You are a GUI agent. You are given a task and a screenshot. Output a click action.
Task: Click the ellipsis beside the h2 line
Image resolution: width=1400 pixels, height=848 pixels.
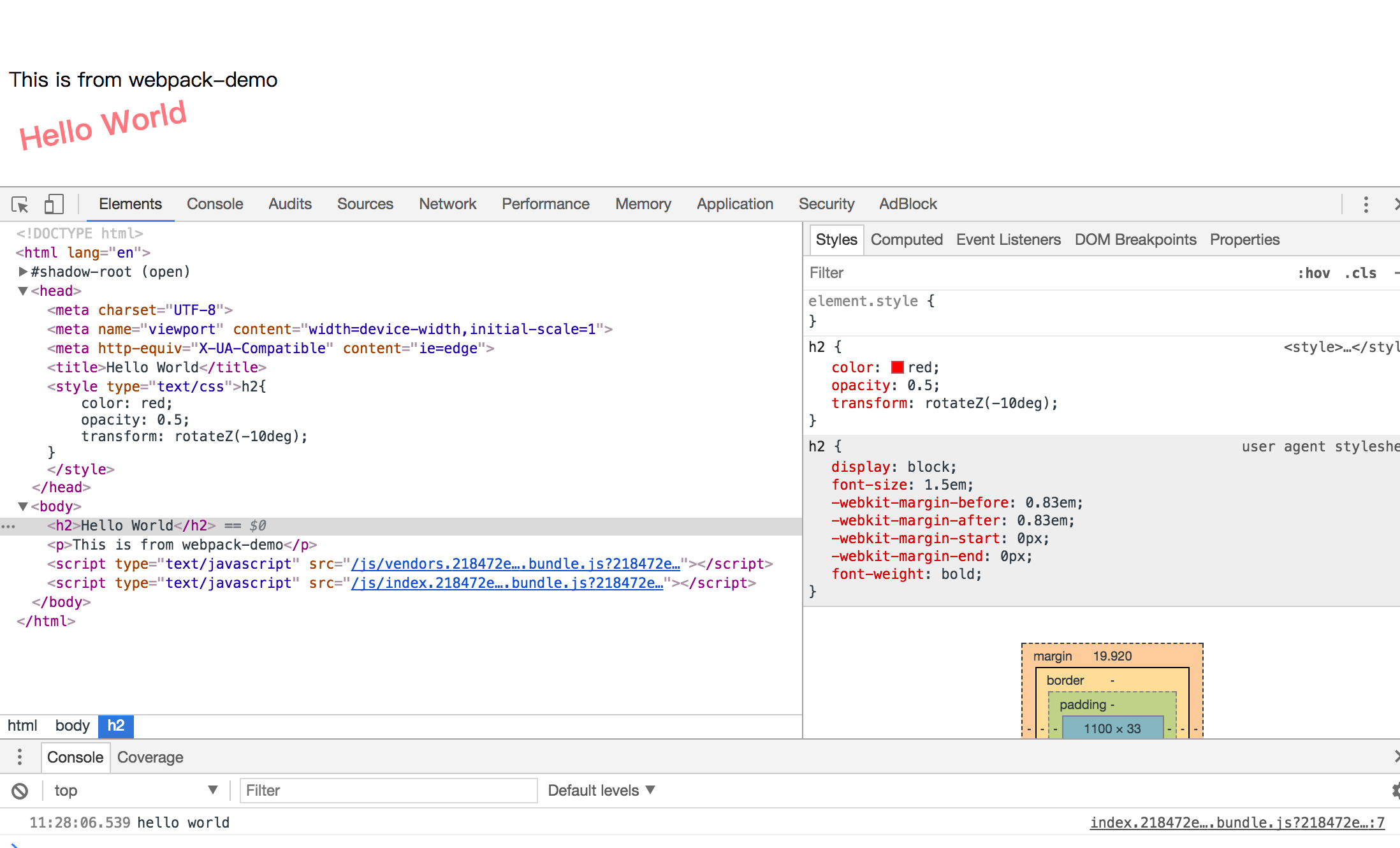click(x=8, y=527)
